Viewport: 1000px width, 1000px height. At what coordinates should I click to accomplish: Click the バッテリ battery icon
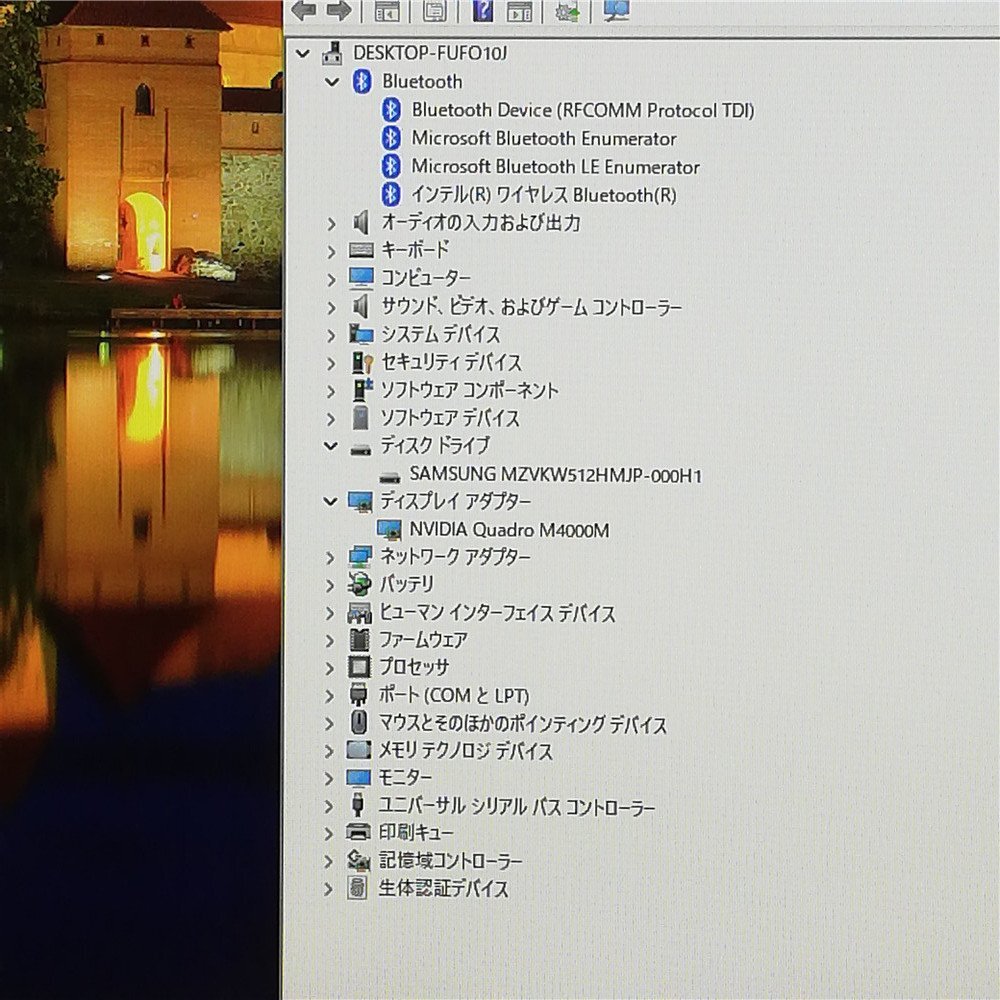tap(359, 584)
